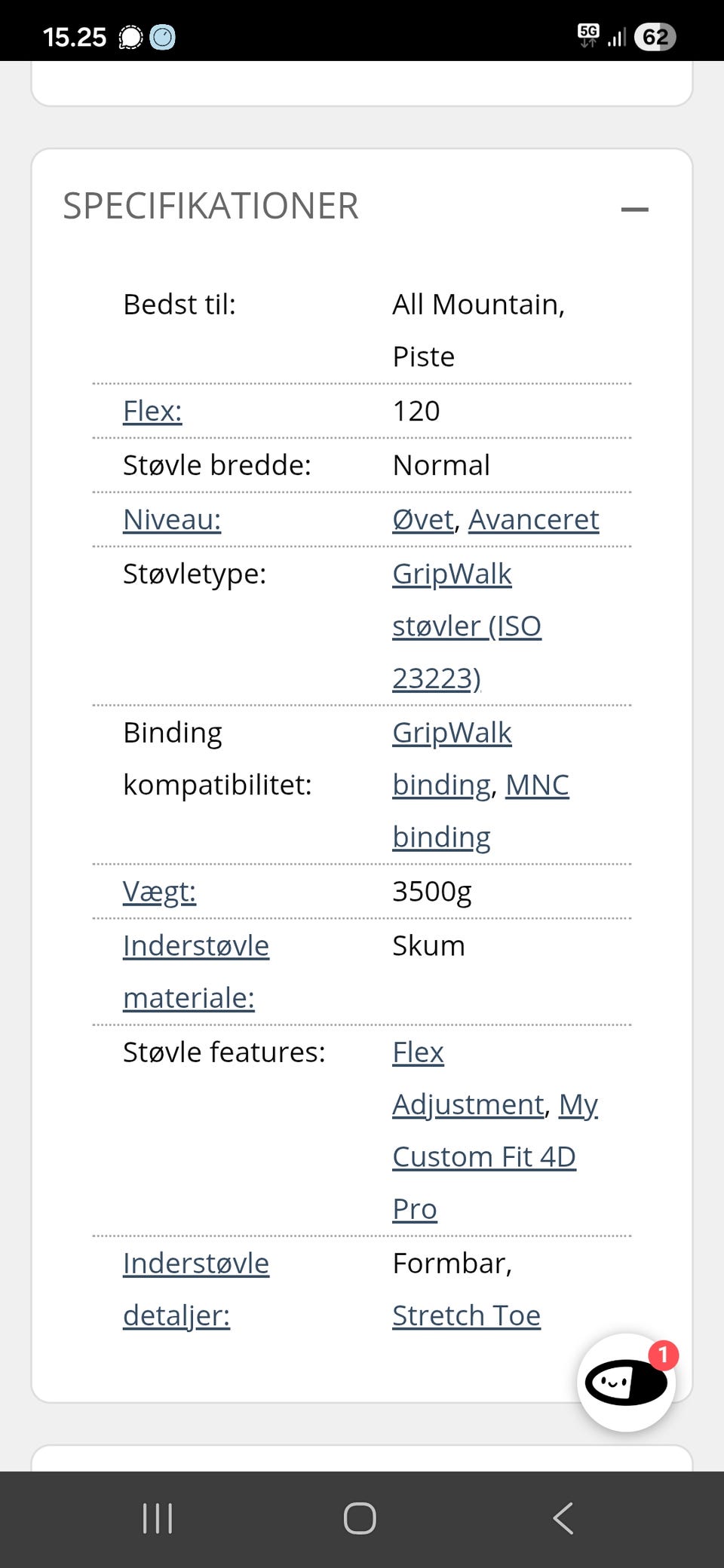Follow the Avanceret level link
724x1568 pixels.
click(x=533, y=519)
